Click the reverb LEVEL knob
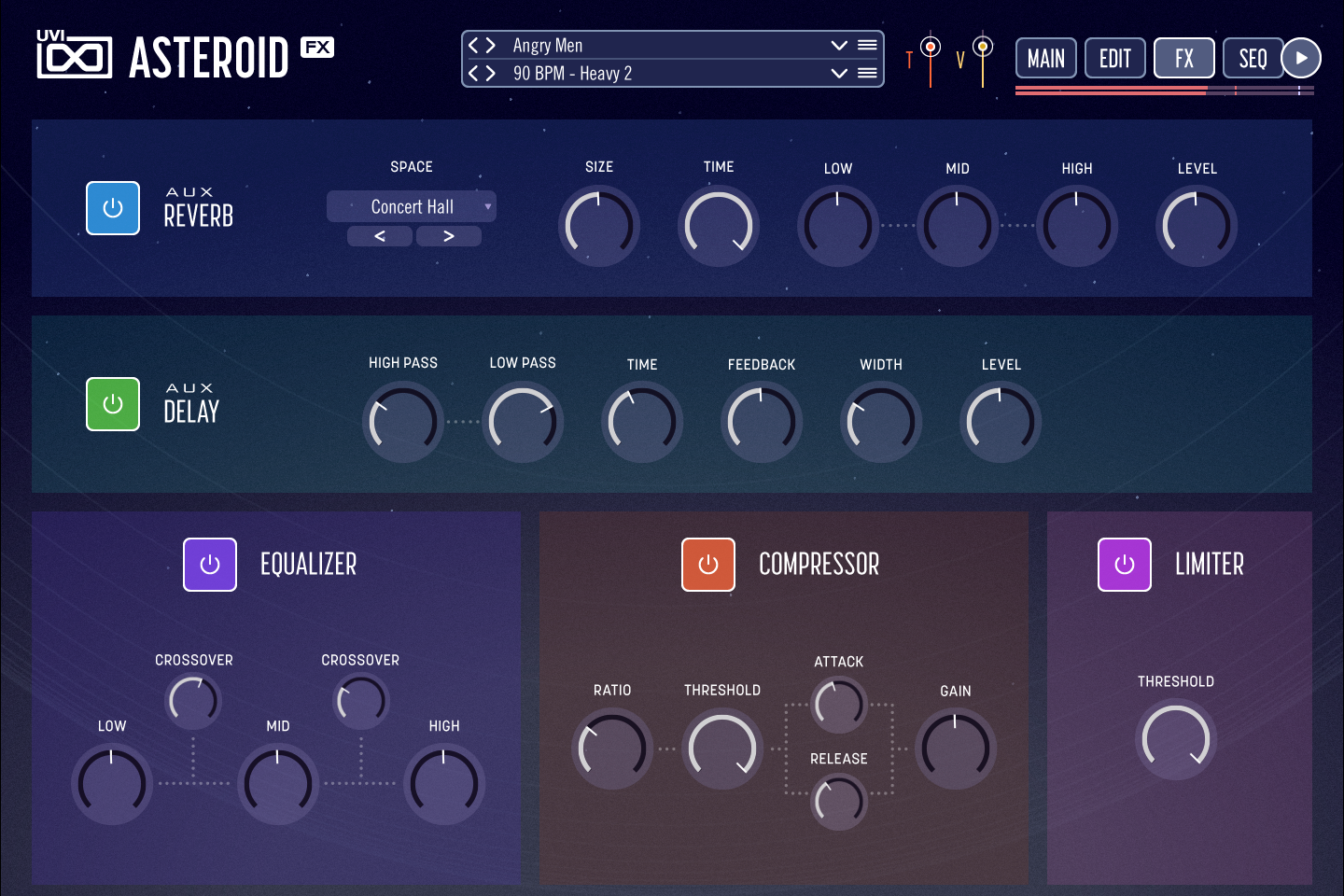Viewport: 1344px width, 896px height. tap(1197, 226)
